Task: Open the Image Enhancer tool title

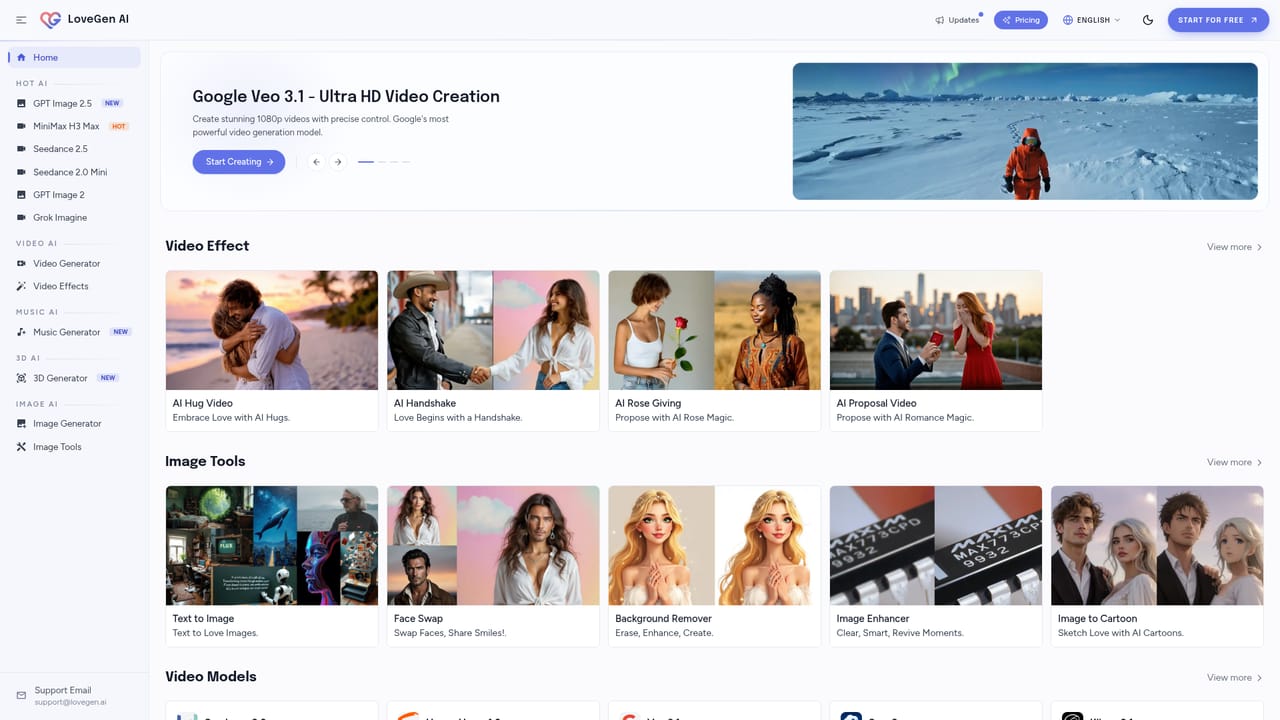Action: (x=873, y=619)
